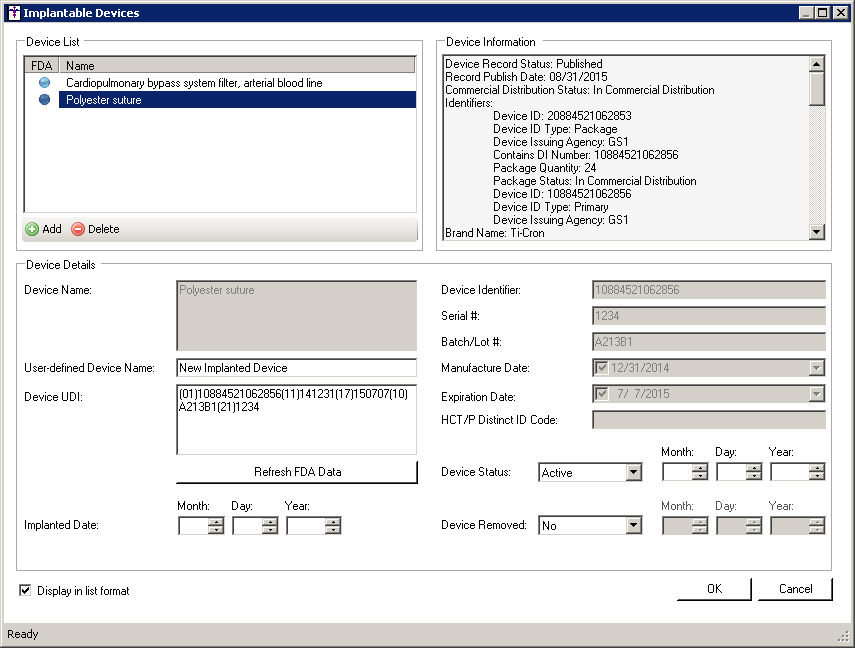This screenshot has height=648, width=855.
Task: Toggle Display in list format checkbox
Action: pos(25,591)
